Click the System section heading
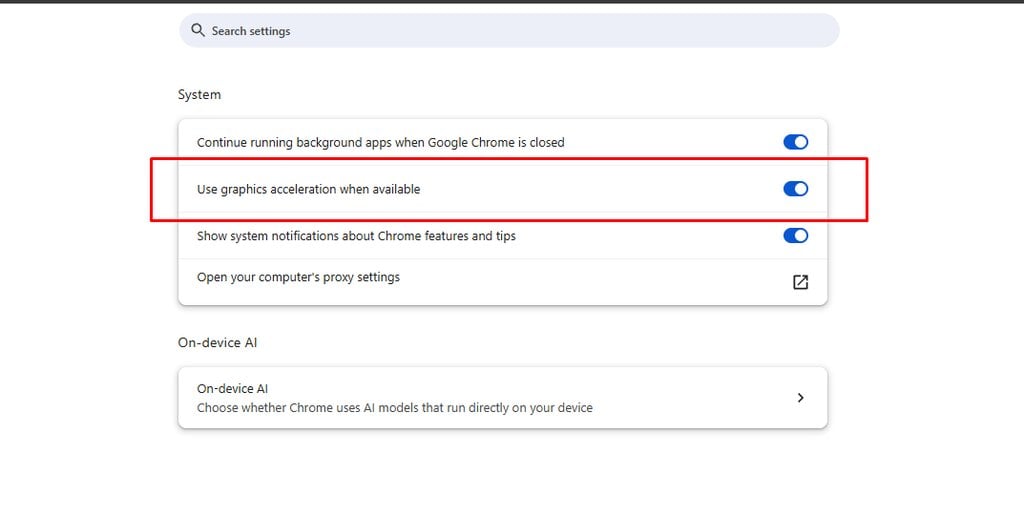The height and width of the screenshot is (512, 1024). (199, 94)
